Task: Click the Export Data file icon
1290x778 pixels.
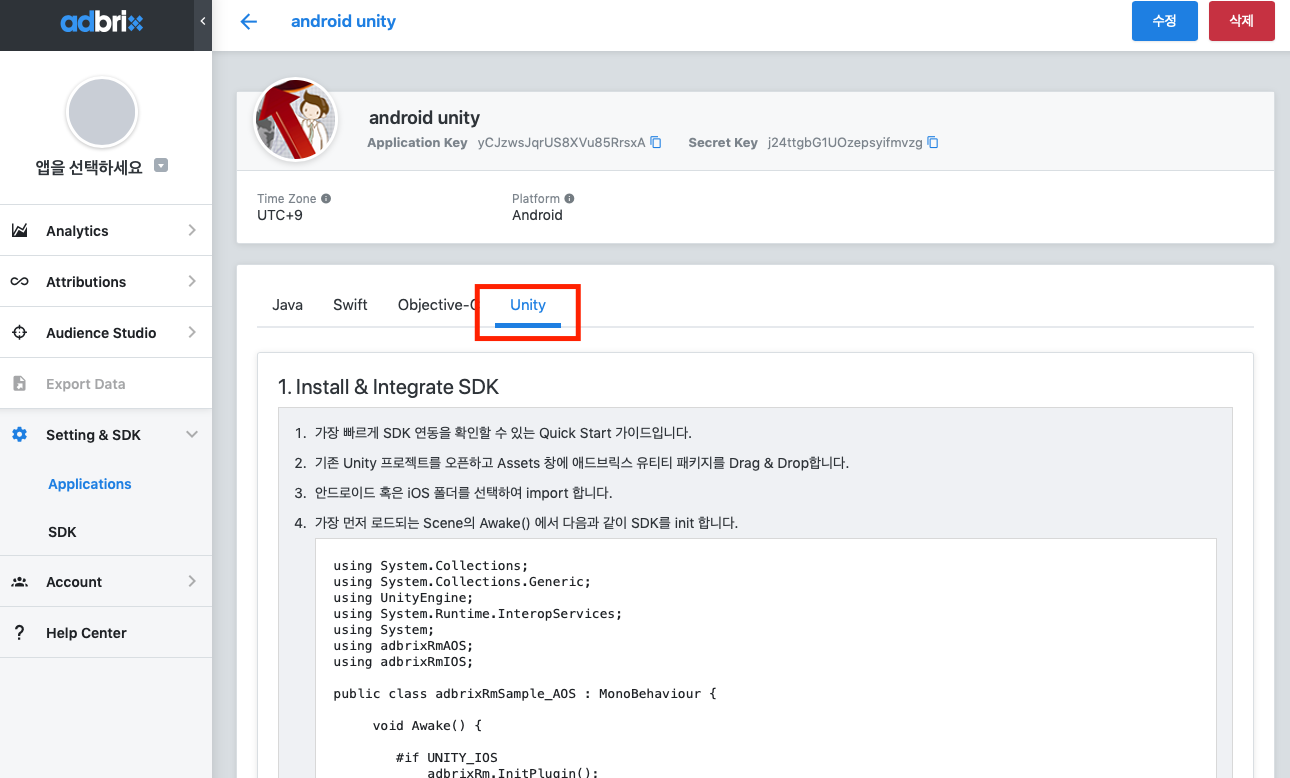Action: click(19, 384)
